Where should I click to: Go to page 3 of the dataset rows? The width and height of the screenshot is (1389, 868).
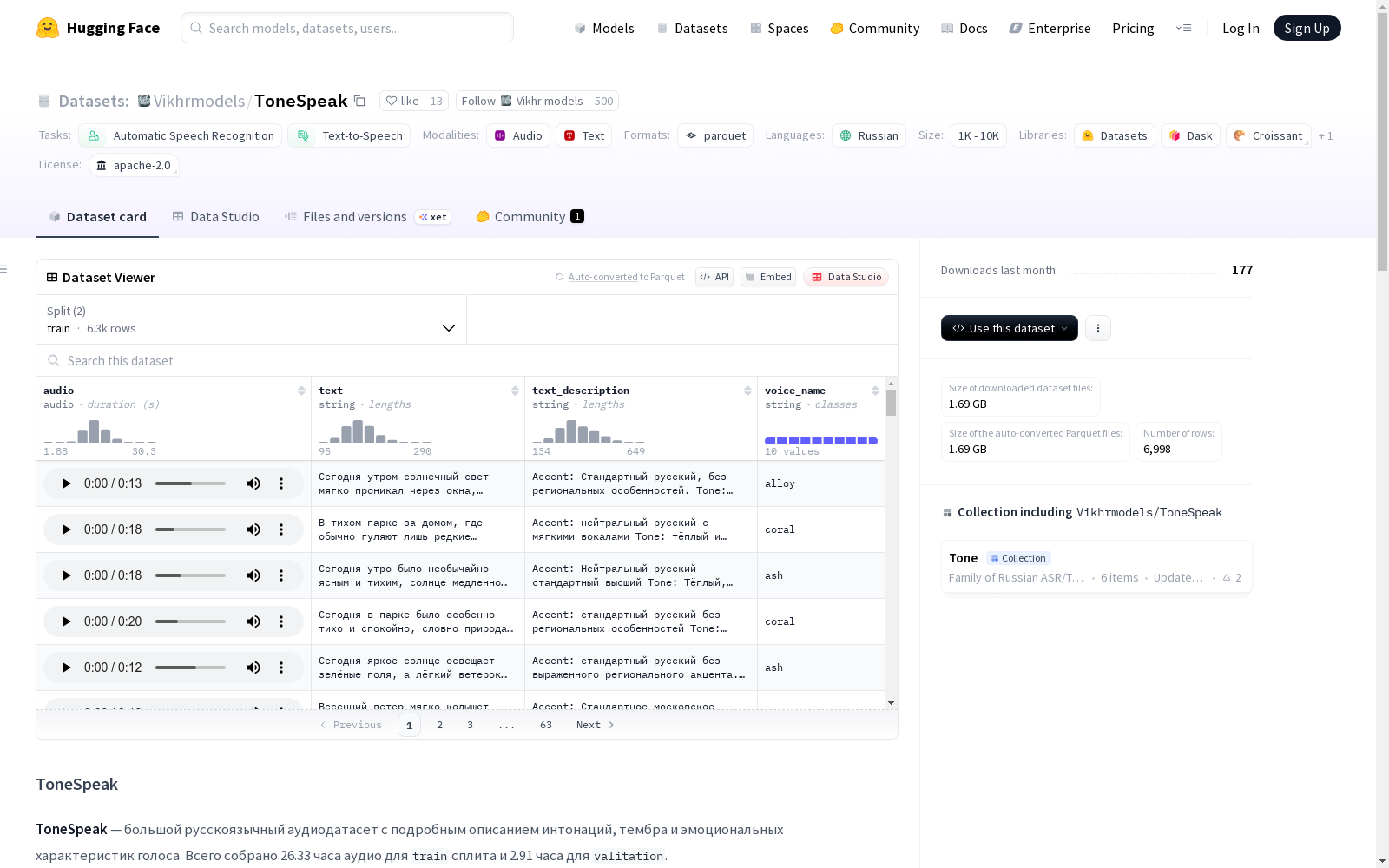click(x=471, y=725)
